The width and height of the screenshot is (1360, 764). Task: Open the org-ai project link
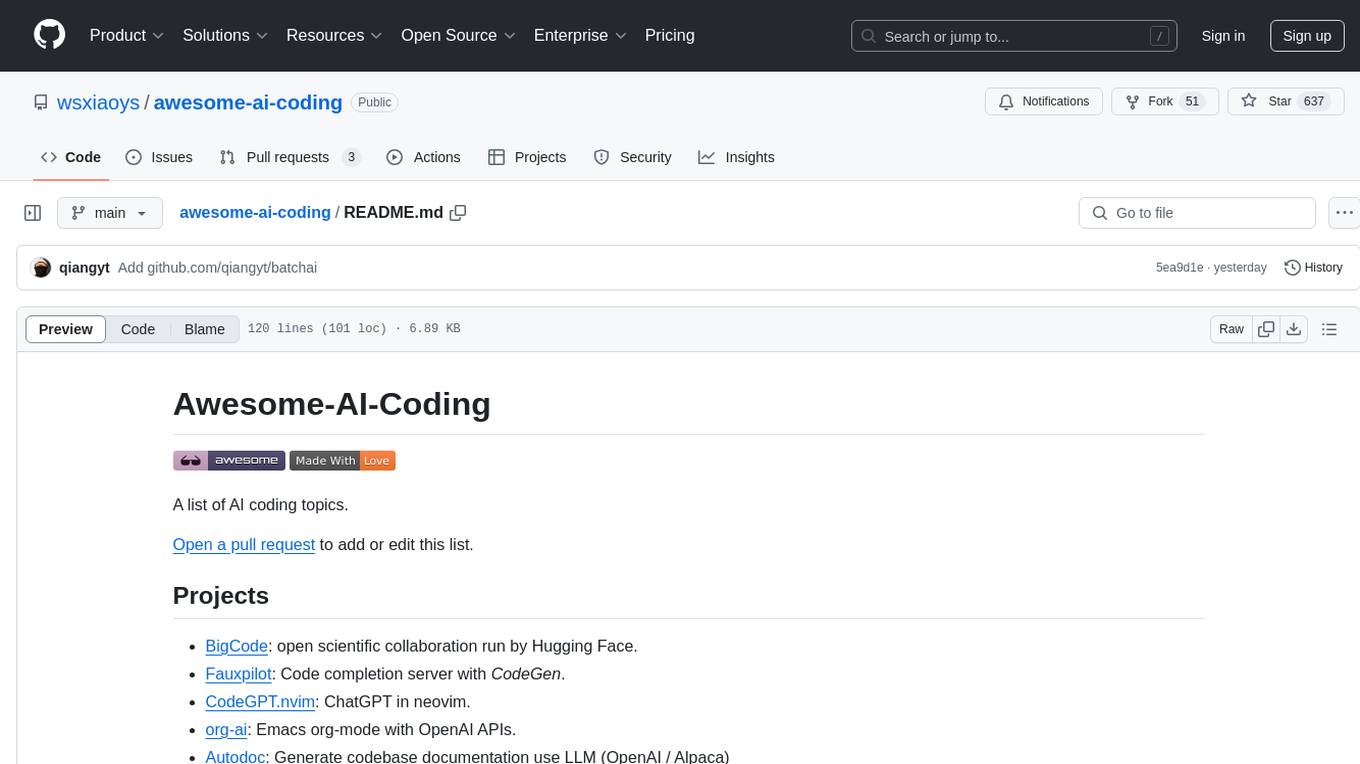(x=226, y=730)
